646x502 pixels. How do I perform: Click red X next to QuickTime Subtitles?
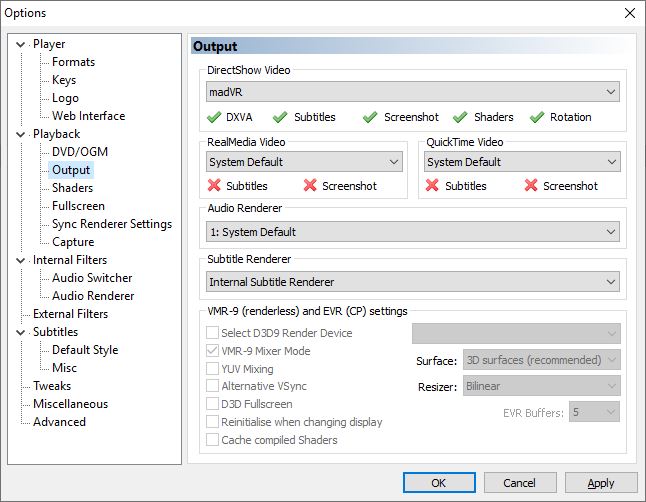coord(432,185)
